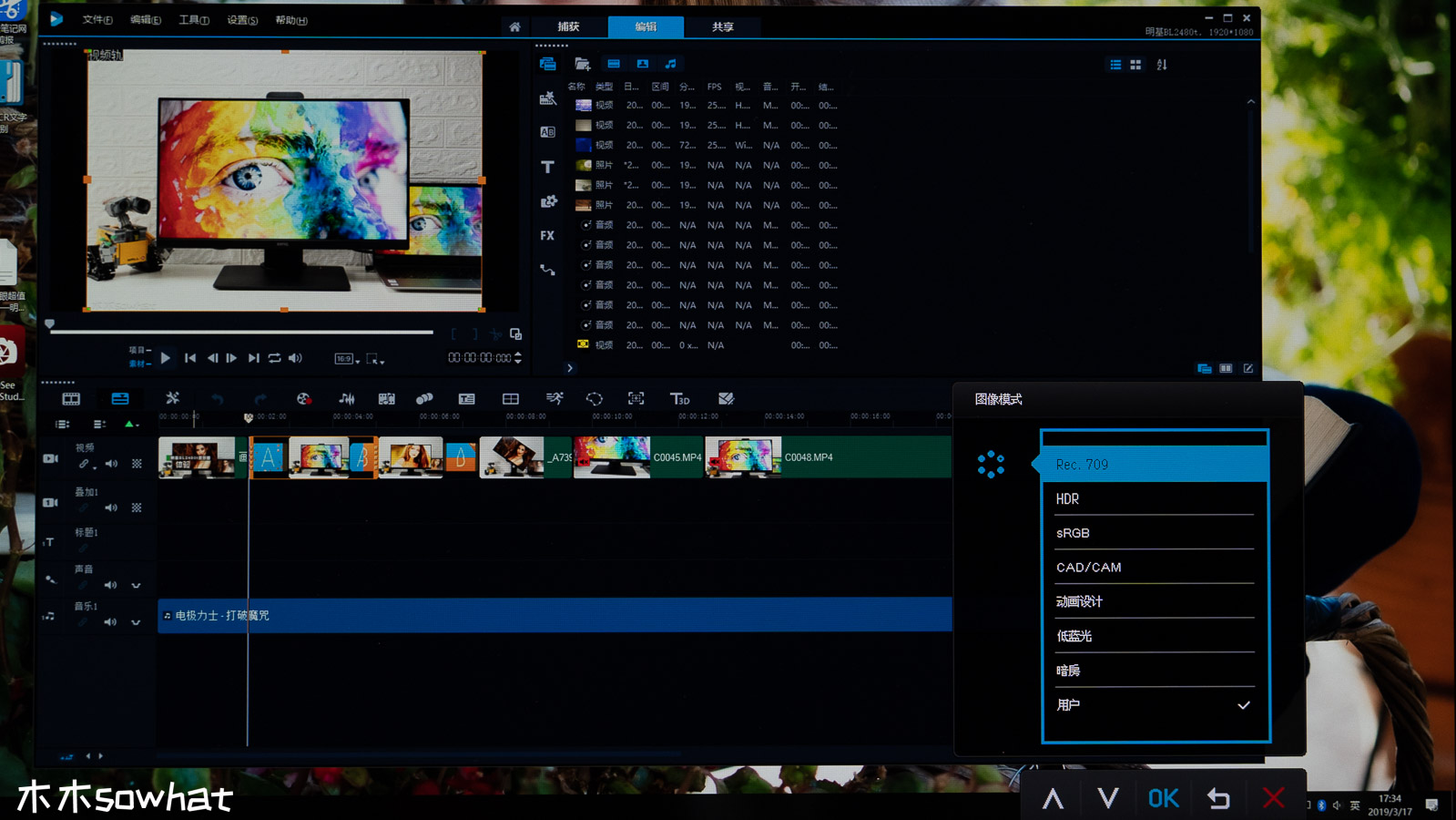
Task: Open the 16:9 aspect ratio dropdown
Action: [347, 359]
